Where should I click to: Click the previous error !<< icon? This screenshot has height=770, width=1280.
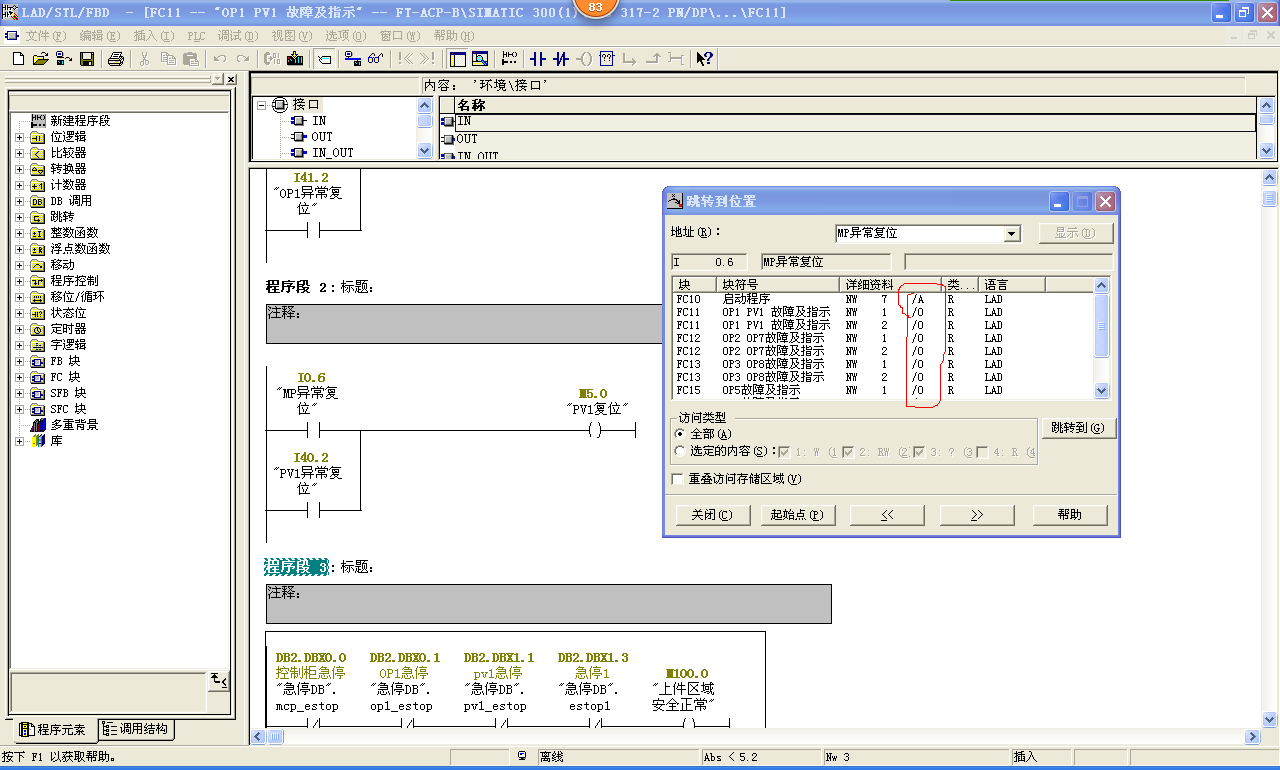405,59
